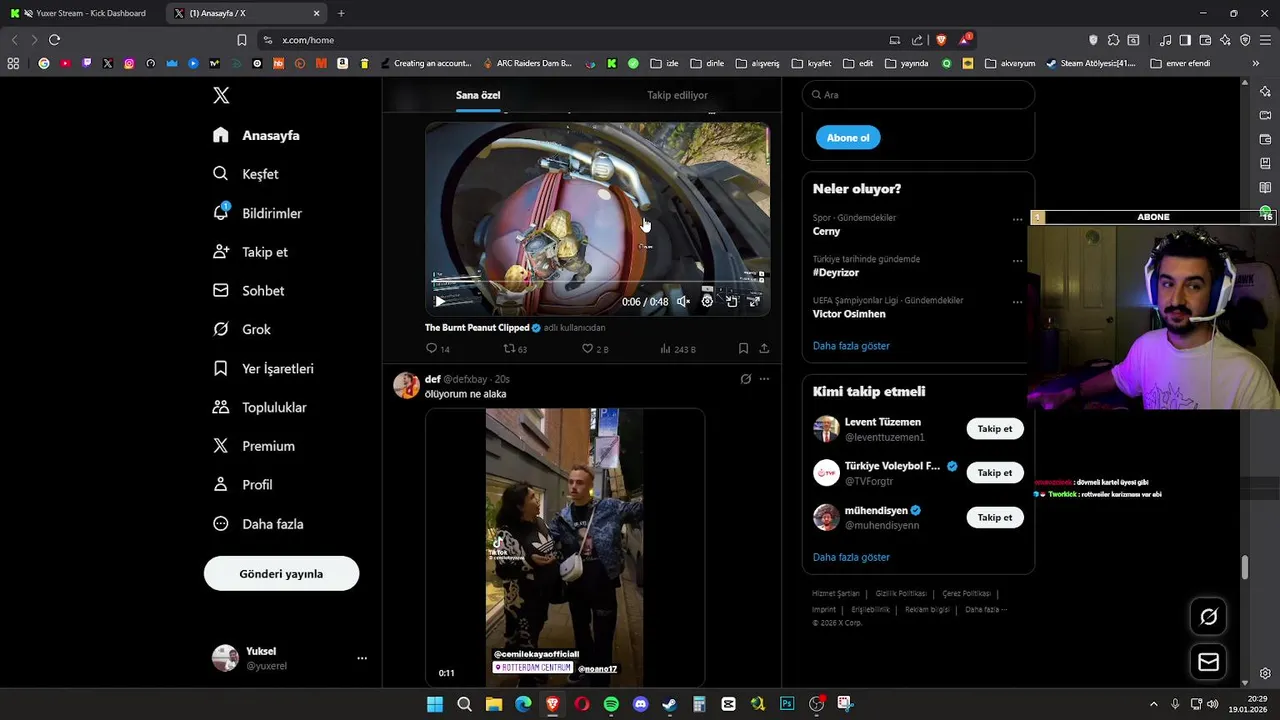Open floating Grok button
The image size is (1280, 720).
click(x=1208, y=617)
